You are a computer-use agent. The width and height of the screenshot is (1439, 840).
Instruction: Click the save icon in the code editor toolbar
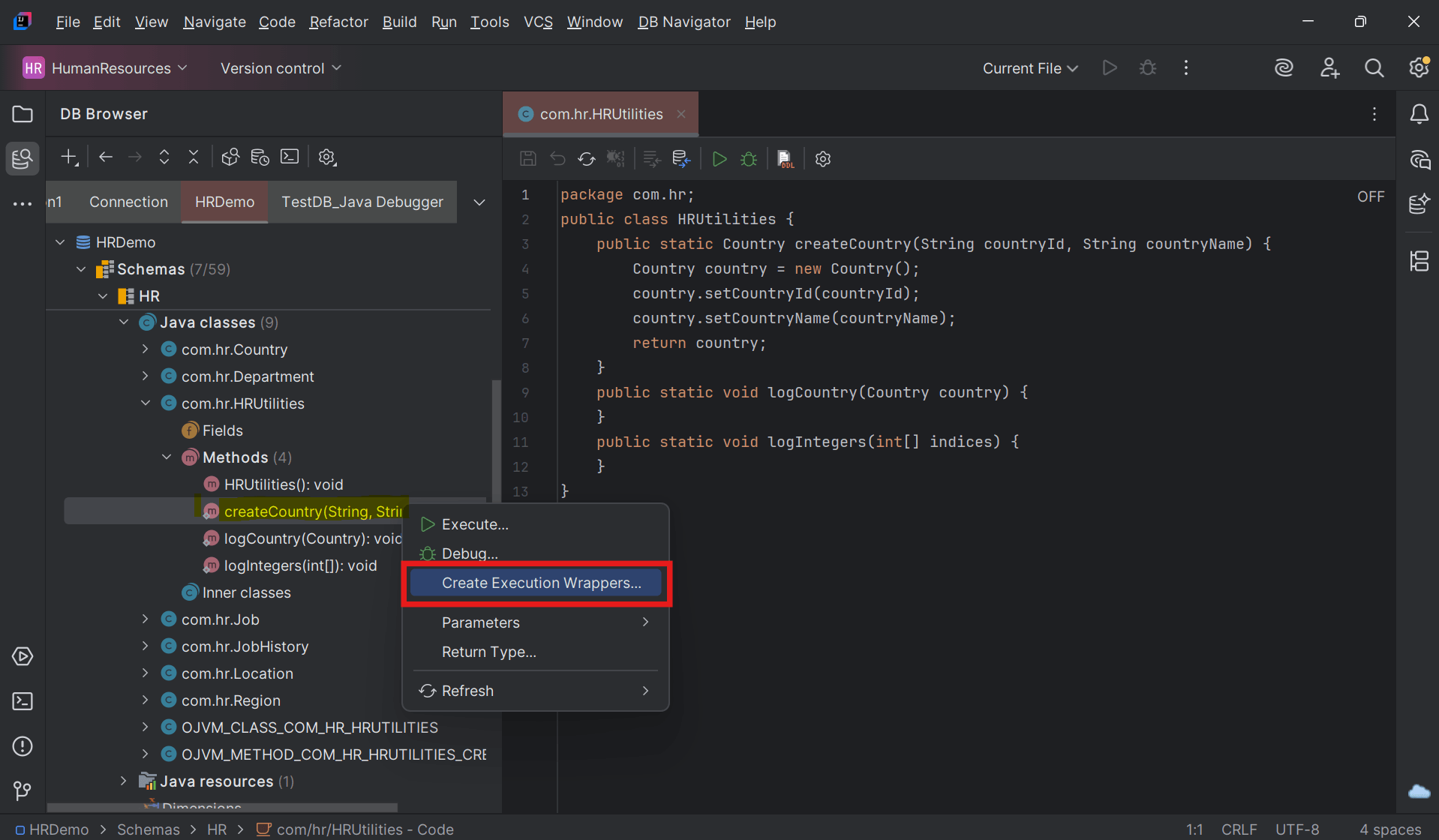[x=527, y=158]
